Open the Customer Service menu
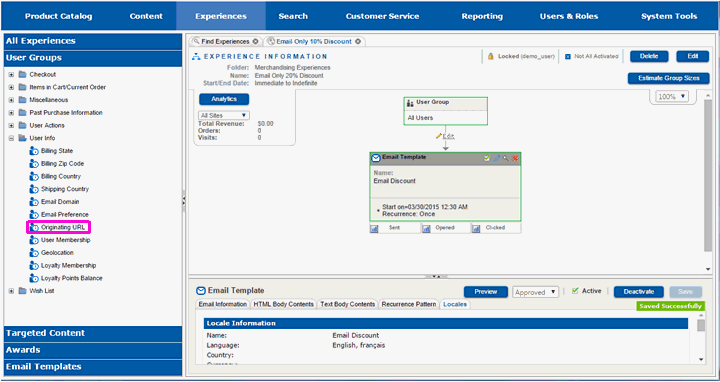Image resolution: width=720 pixels, height=382 pixels. pos(382,16)
